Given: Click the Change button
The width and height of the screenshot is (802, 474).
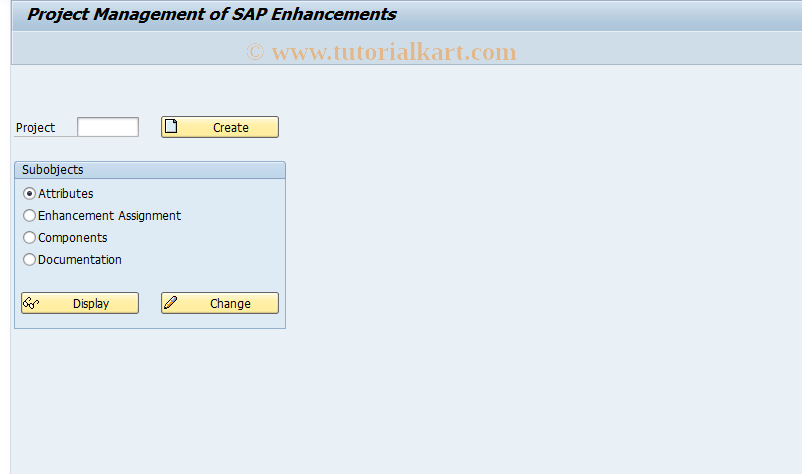Looking at the screenshot, I should 220,303.
